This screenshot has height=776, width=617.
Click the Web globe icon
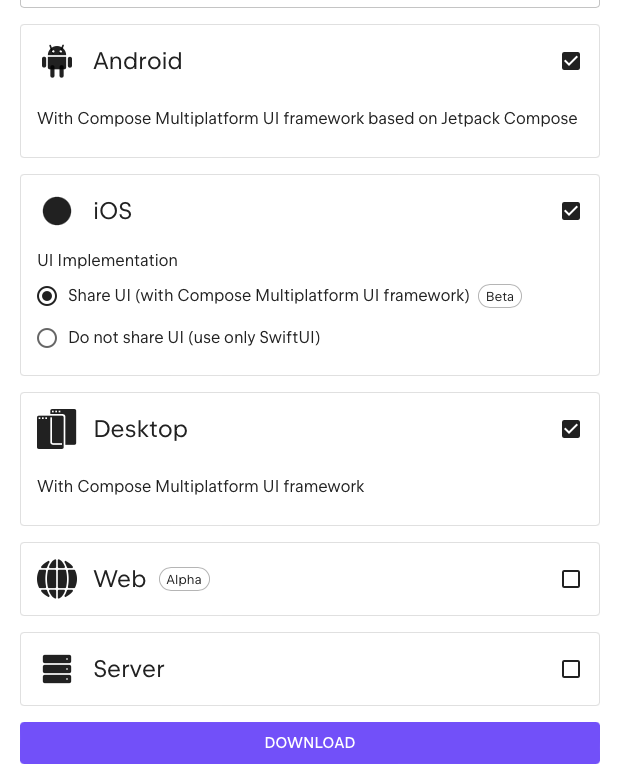click(x=57, y=579)
